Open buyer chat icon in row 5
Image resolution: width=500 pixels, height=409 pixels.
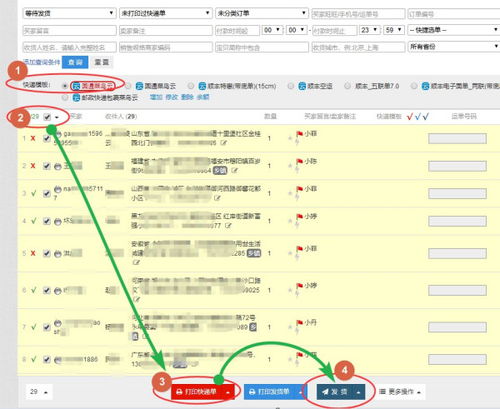point(58,254)
